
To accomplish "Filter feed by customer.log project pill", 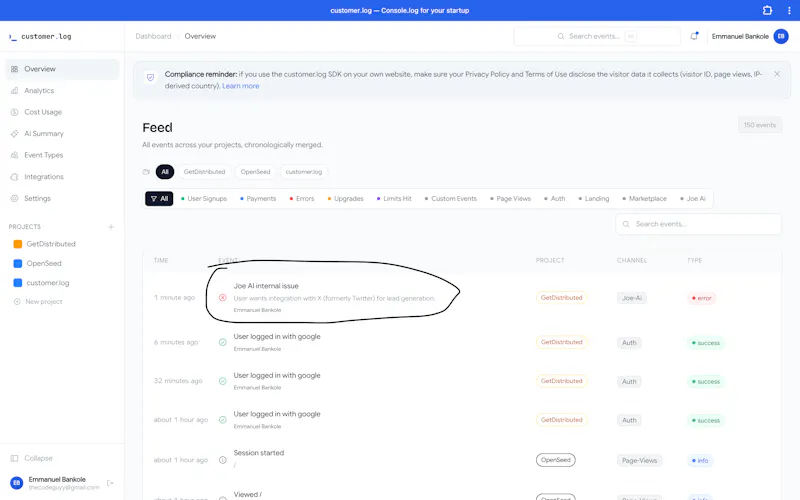I will coord(304,172).
